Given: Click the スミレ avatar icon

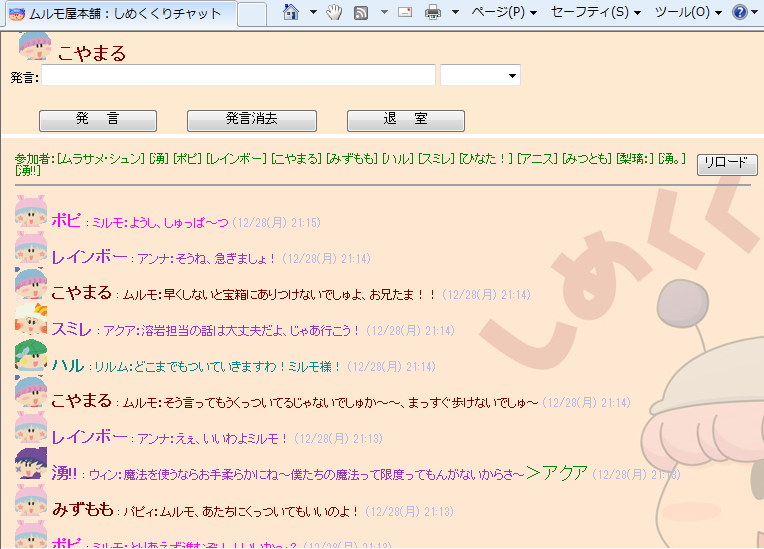Looking at the screenshot, I should point(31,320).
